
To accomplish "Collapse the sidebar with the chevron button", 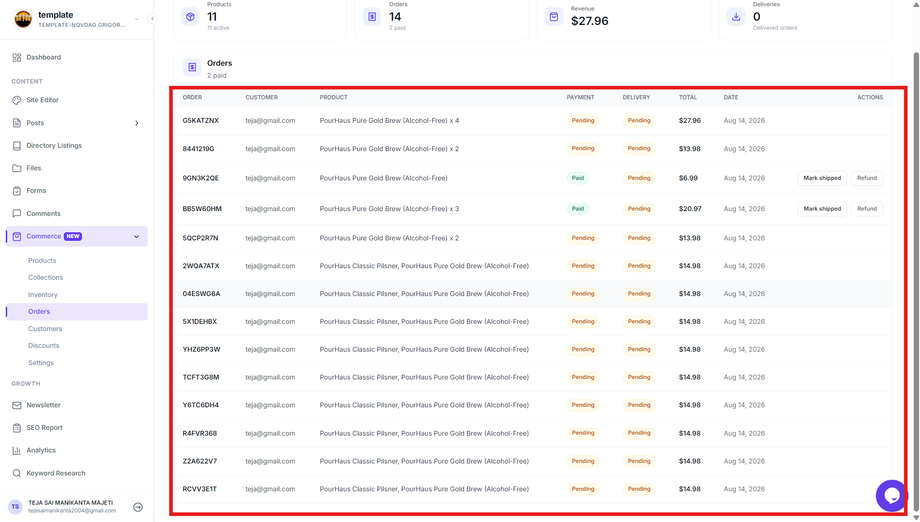I will pos(152,19).
